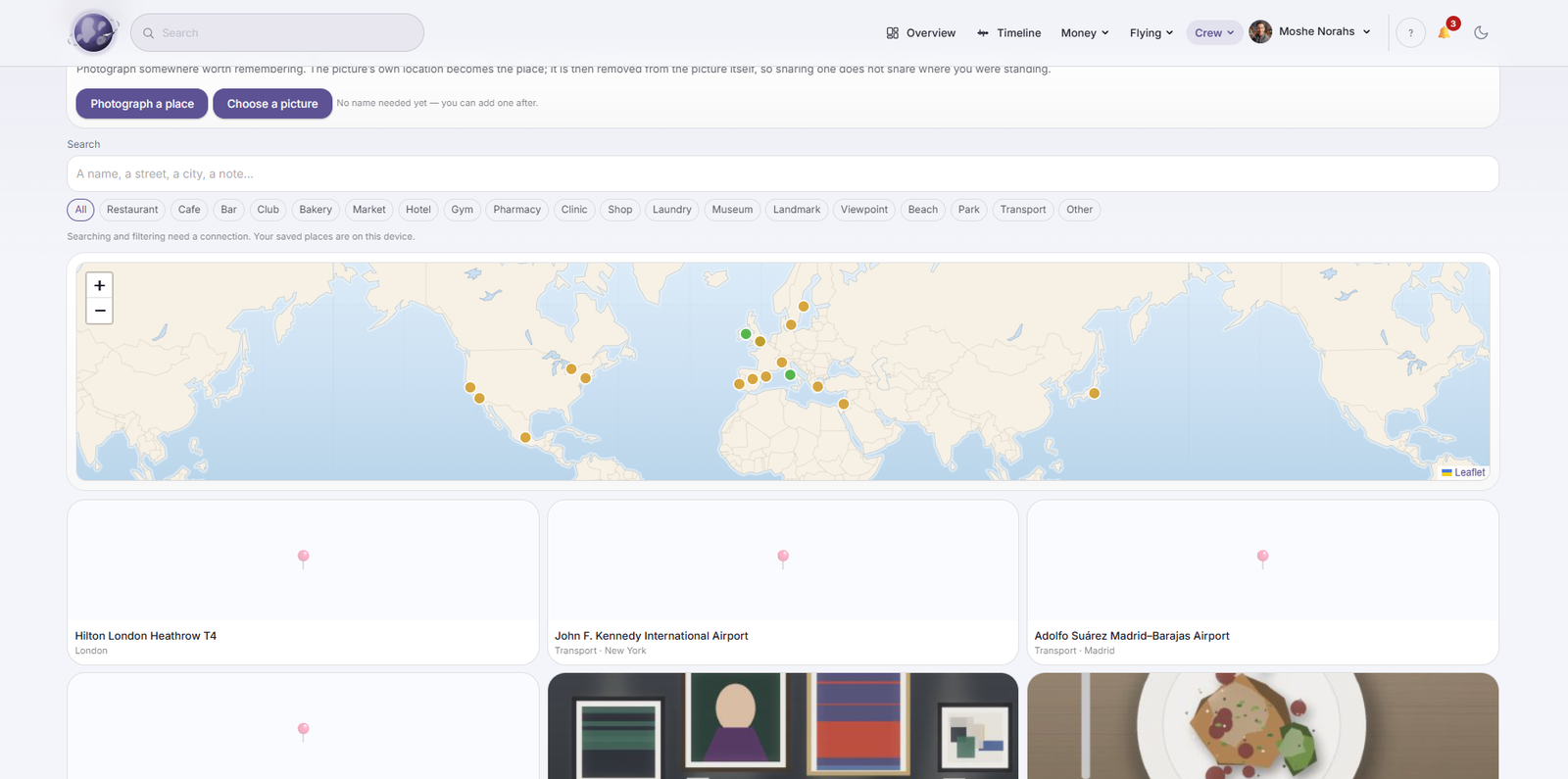Viewport: 1568px width, 779px height.
Task: Open Adolfo Suárez Madrid–Barajas Airport title
Action: (x=1132, y=636)
